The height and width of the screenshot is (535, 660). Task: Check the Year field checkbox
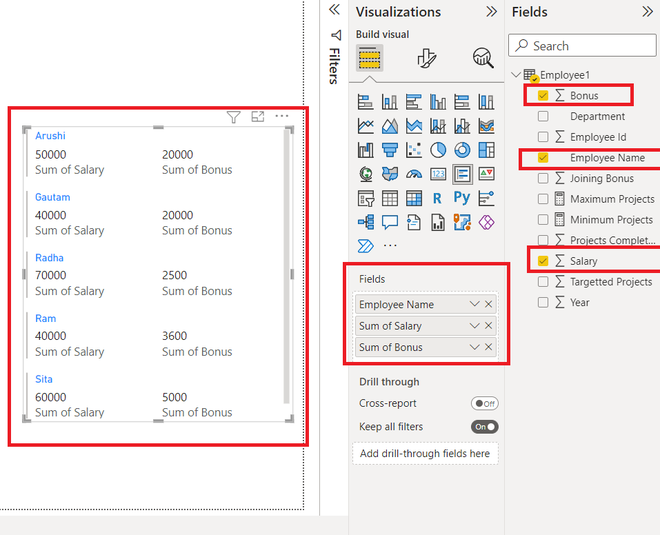pyautogui.click(x=543, y=302)
